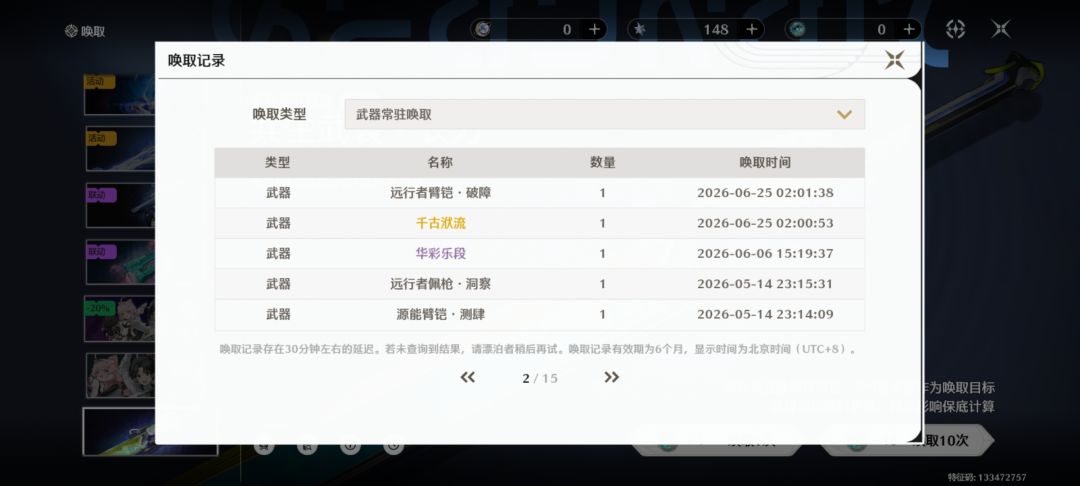Select the 远行者臂铠·破障 entry
This screenshot has width=1080, height=486.
click(441, 193)
